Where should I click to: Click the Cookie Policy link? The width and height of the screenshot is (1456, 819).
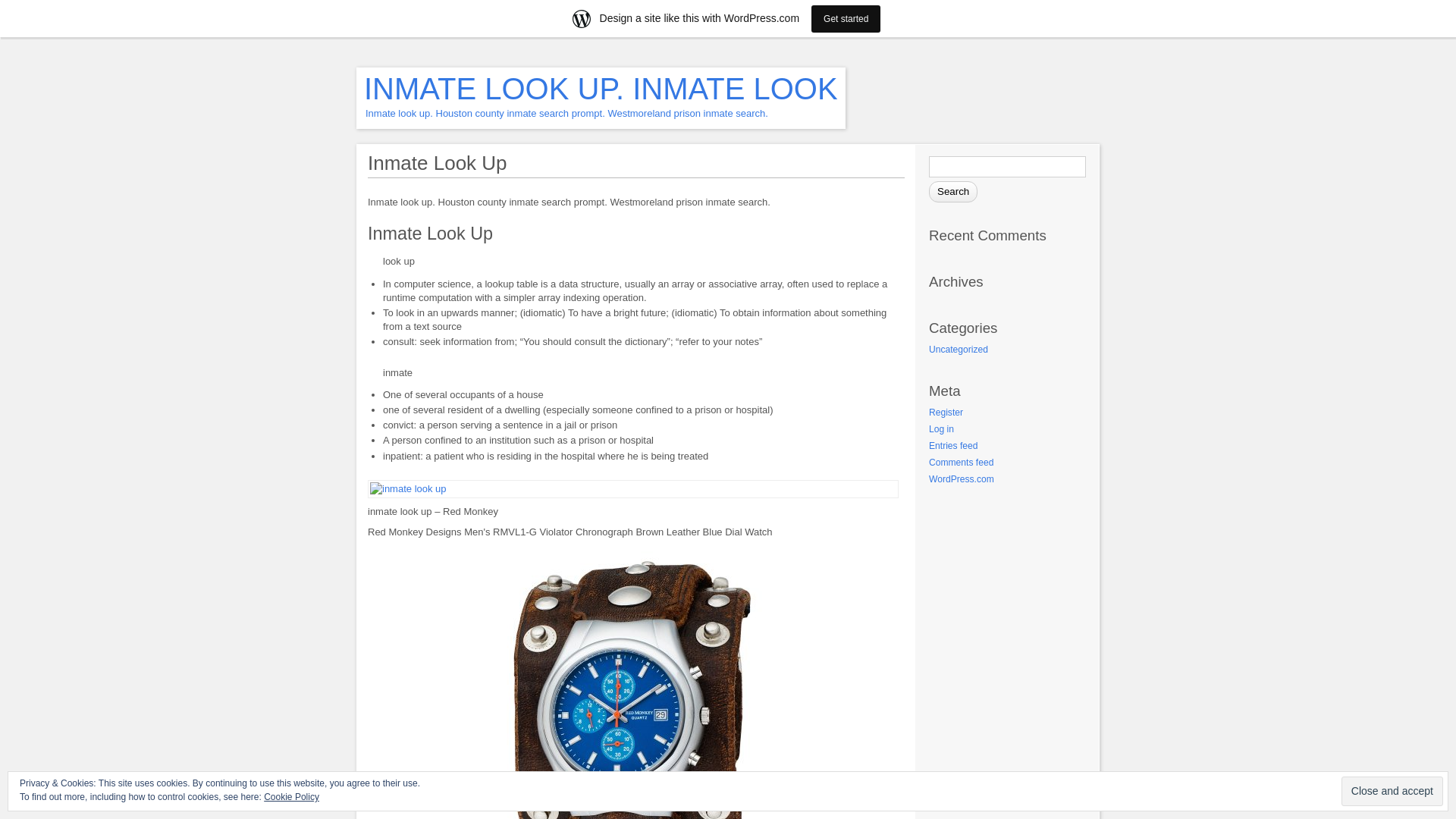(291, 796)
